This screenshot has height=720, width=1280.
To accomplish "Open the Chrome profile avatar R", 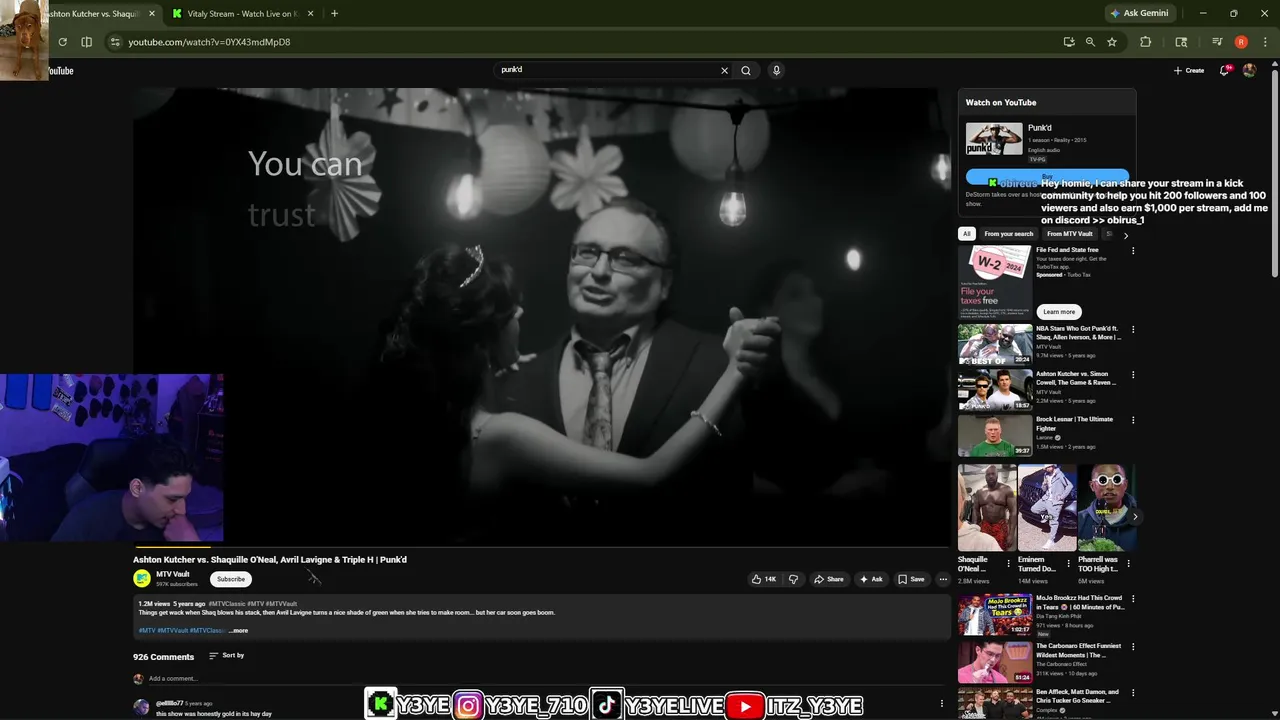I will 1241,42.
